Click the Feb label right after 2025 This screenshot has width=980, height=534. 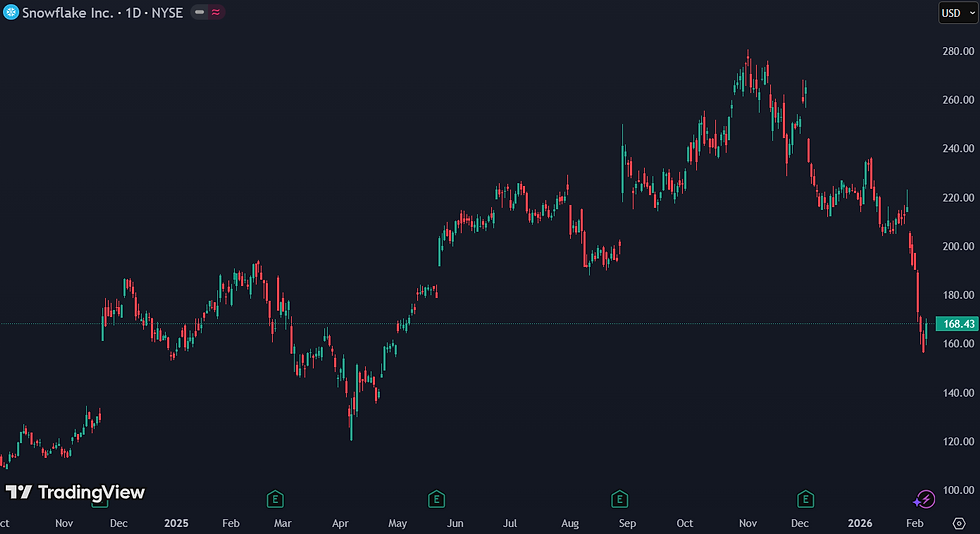231,523
